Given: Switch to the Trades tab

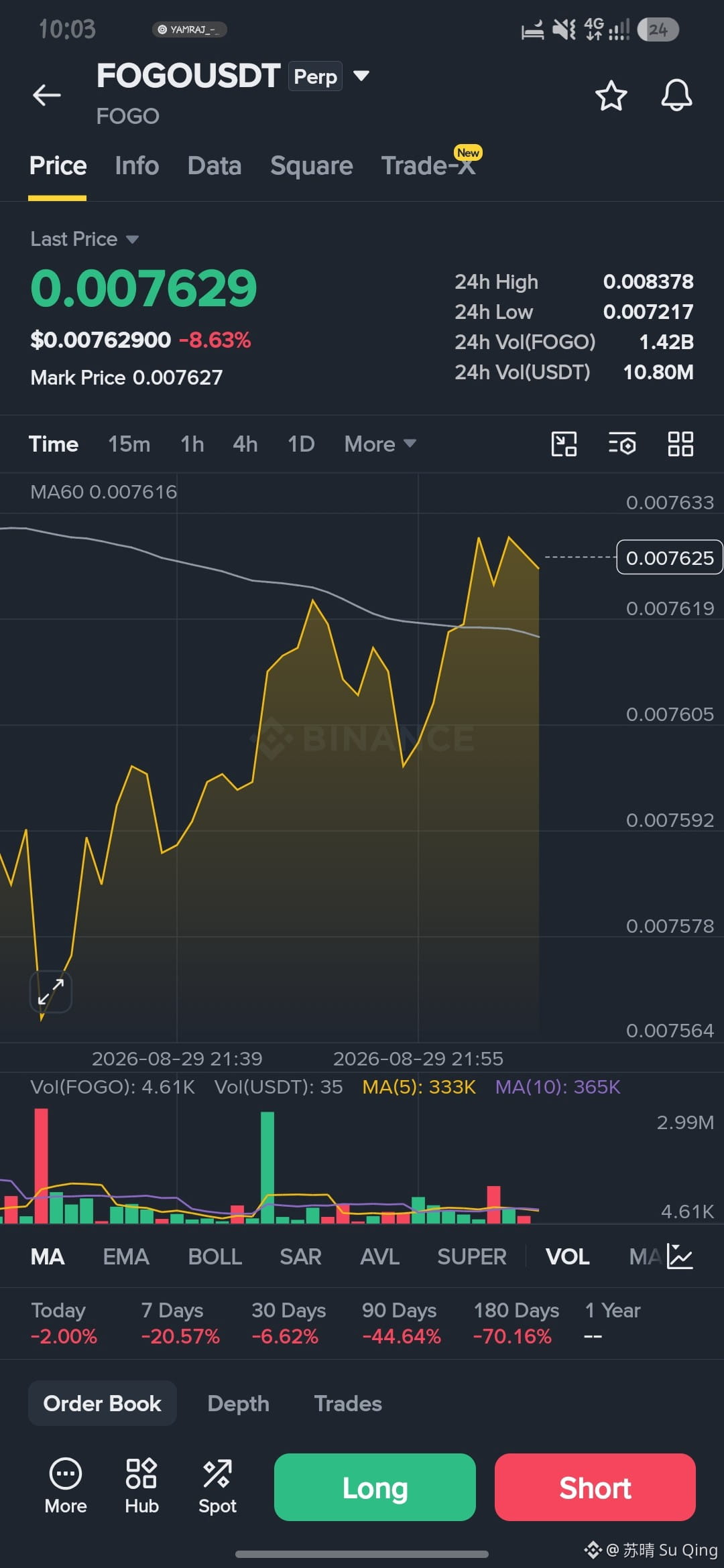Looking at the screenshot, I should tap(348, 1403).
